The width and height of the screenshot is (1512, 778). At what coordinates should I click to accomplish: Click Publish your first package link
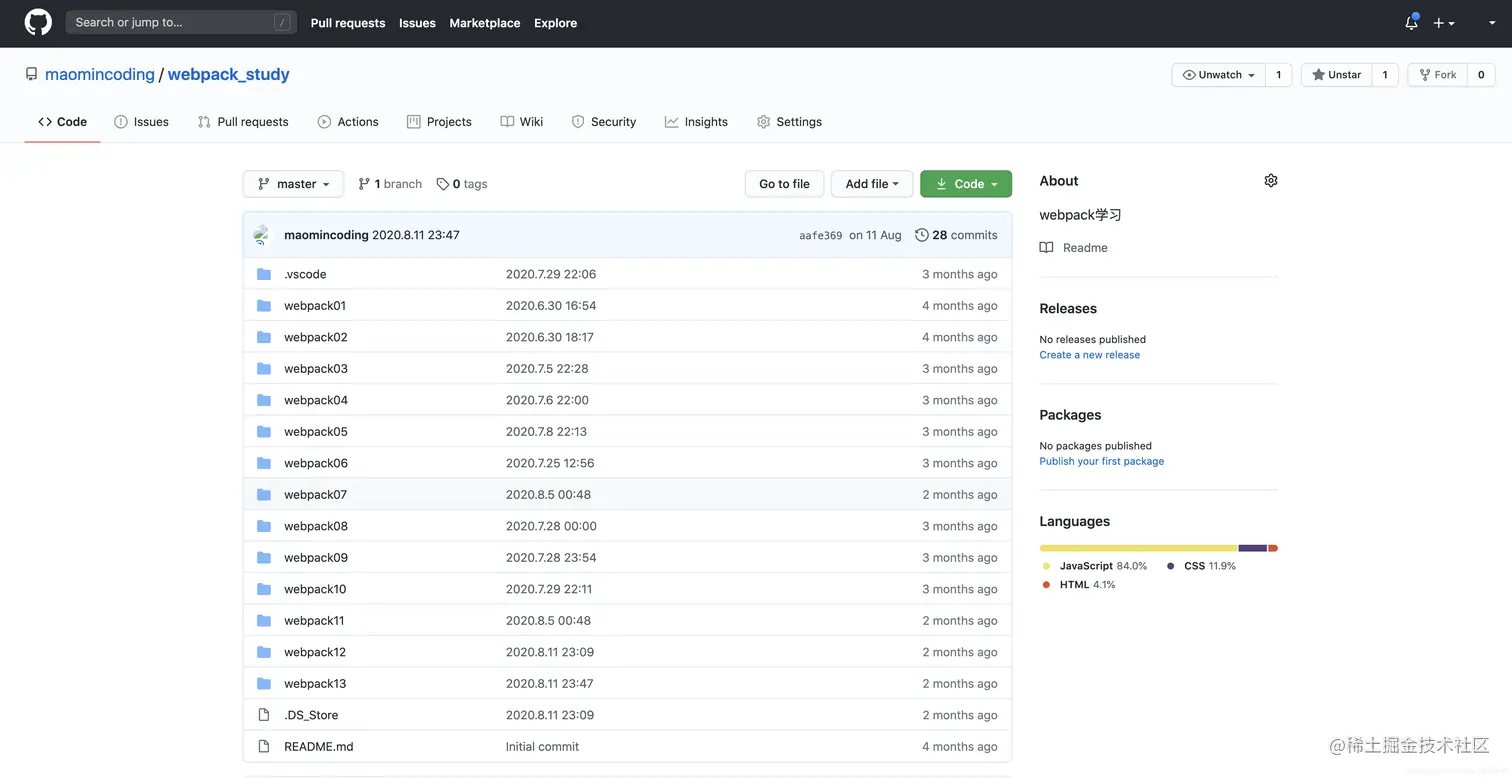point(1101,461)
